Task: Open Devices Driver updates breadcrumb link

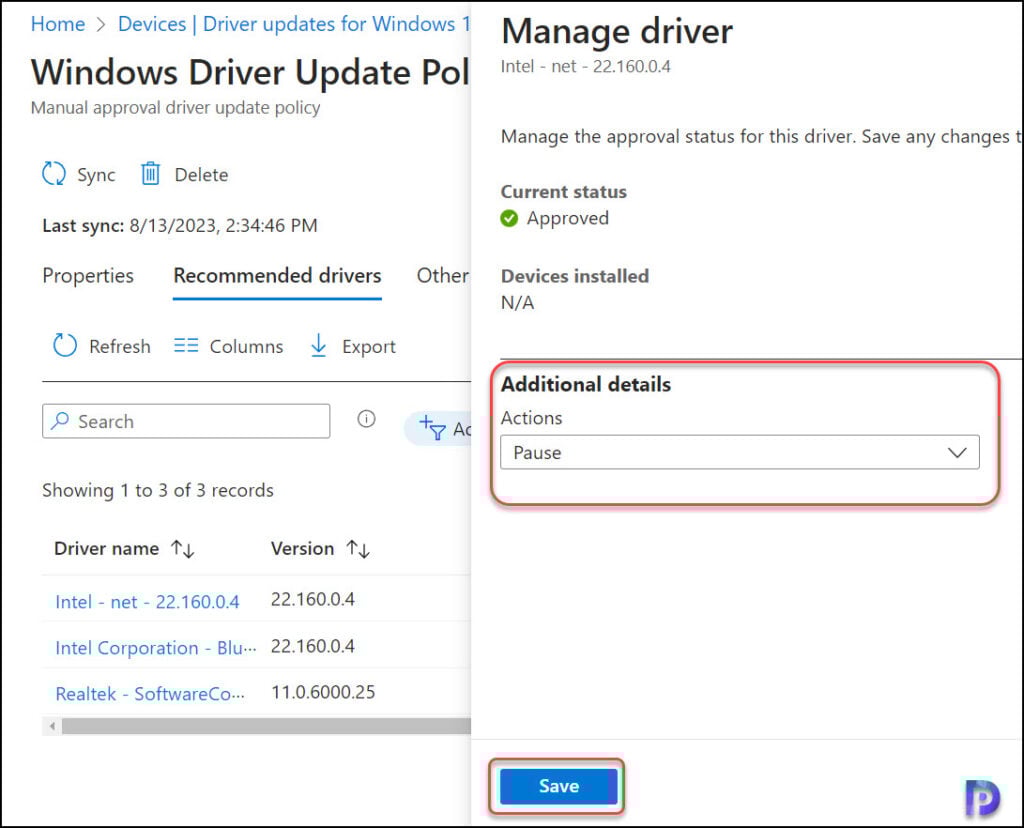Action: (294, 24)
